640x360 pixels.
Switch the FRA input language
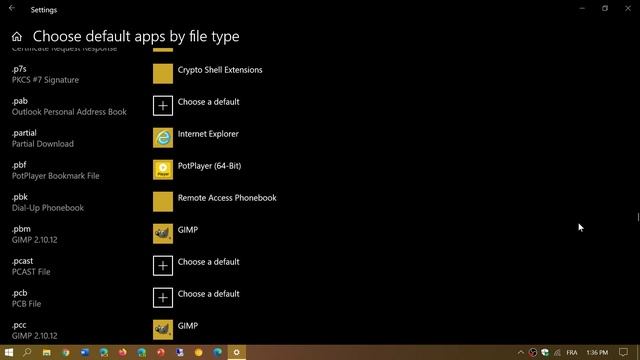coord(572,352)
